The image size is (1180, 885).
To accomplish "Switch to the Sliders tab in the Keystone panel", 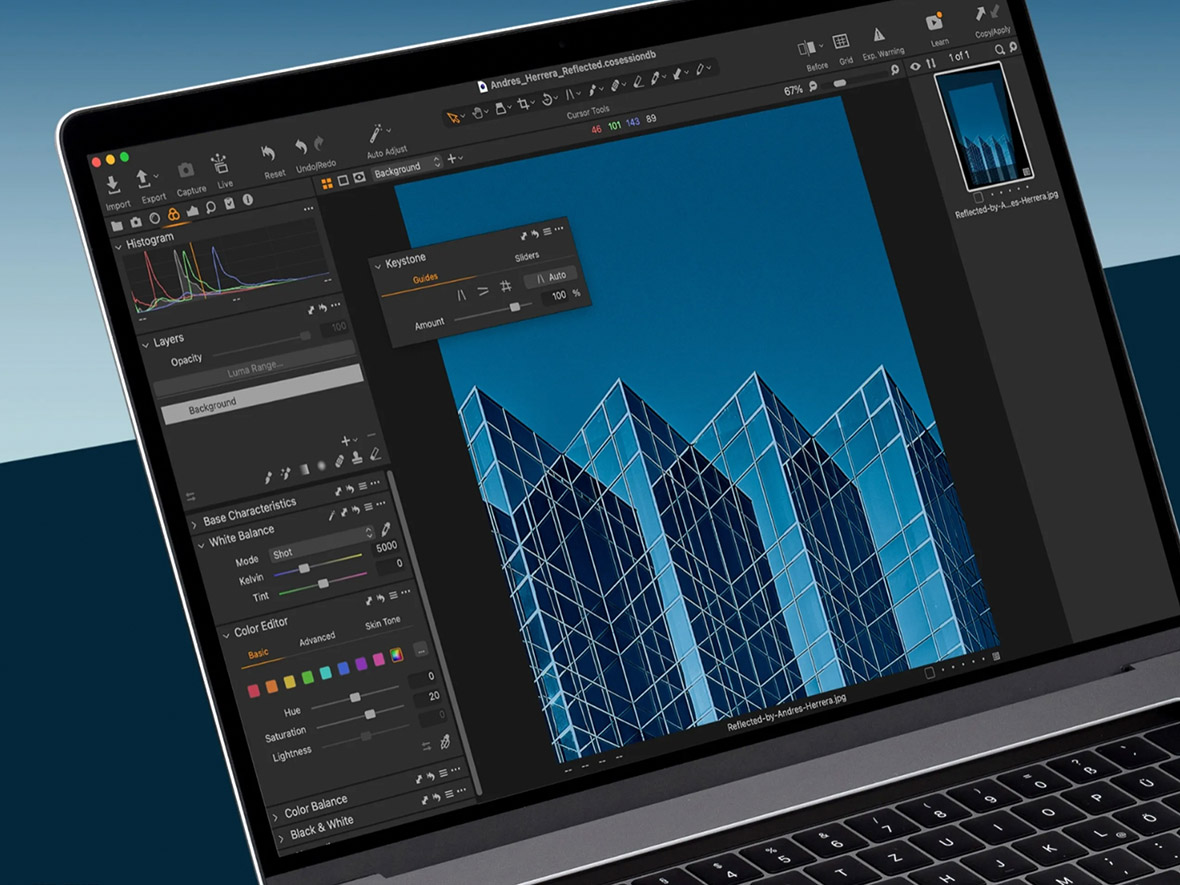I will (x=527, y=255).
